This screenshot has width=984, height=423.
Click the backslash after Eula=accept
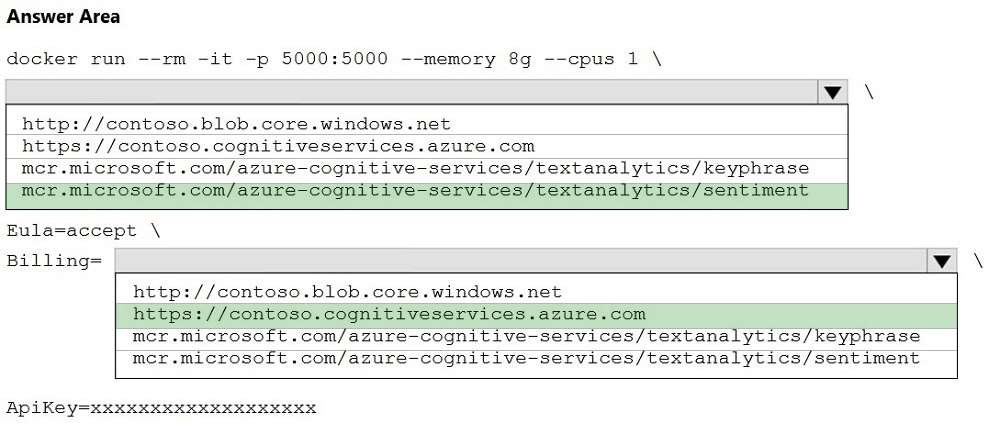click(x=155, y=231)
